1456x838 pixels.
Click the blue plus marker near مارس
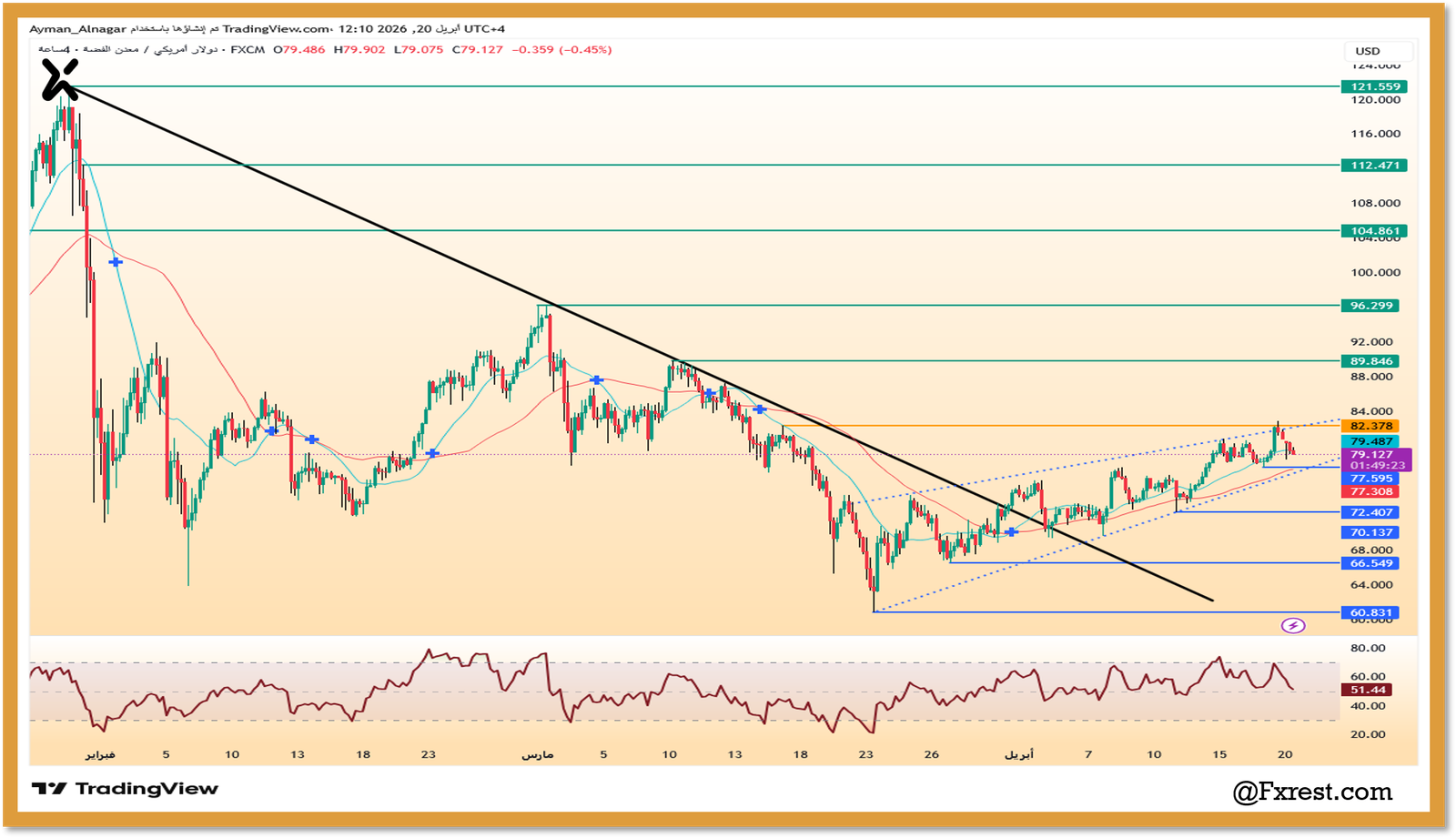596,378
